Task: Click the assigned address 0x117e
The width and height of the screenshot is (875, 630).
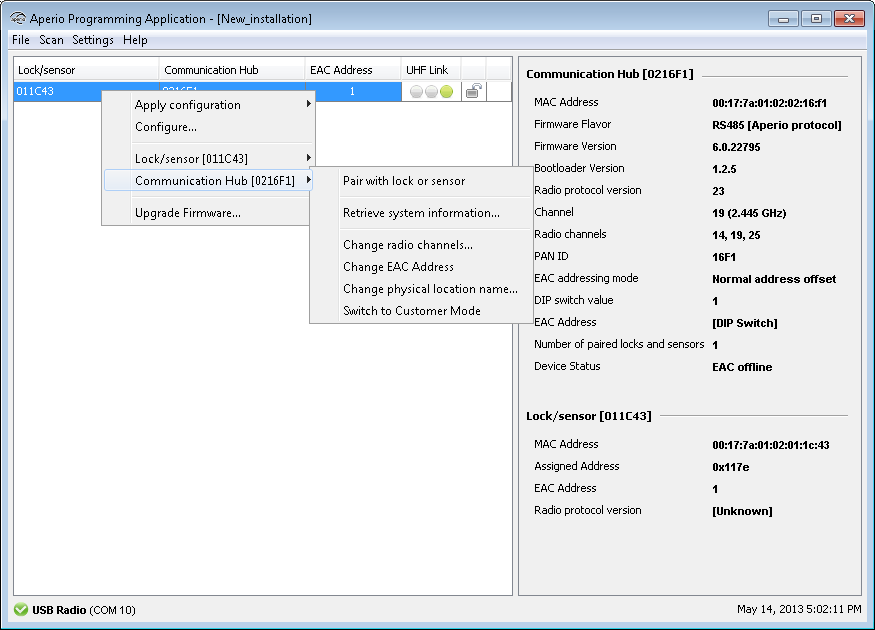Action: tap(730, 467)
